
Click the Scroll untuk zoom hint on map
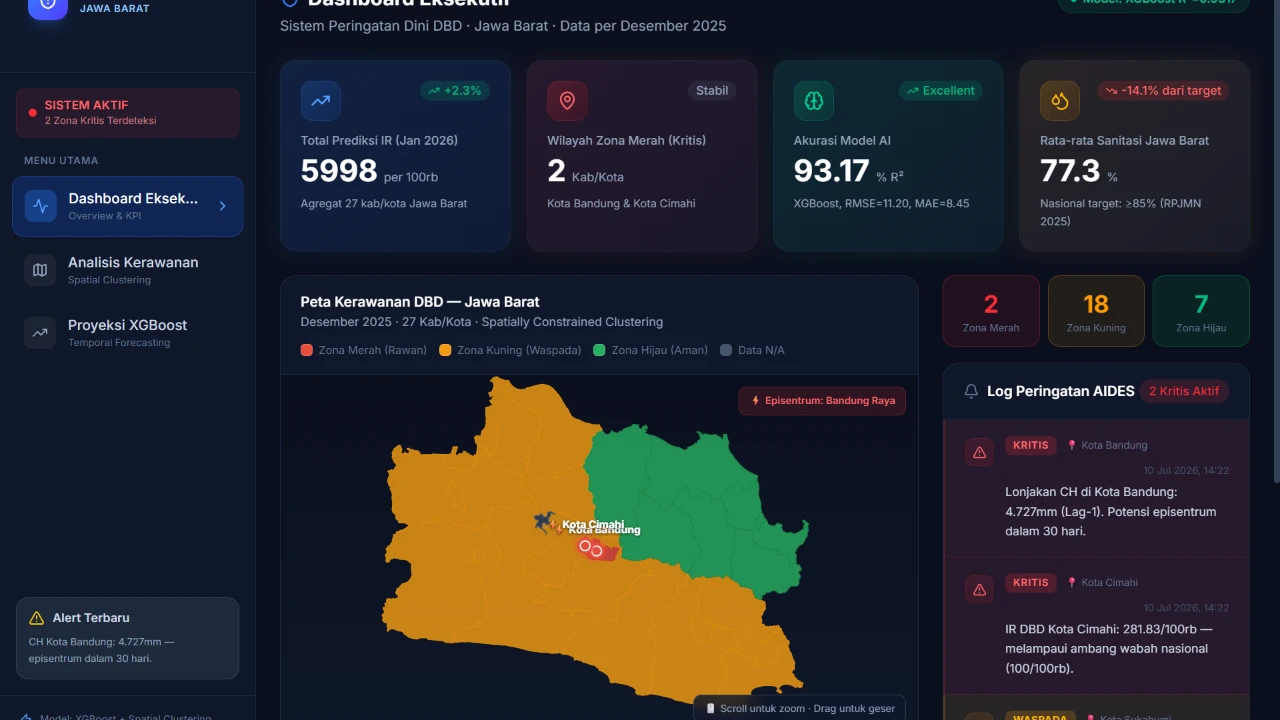point(800,708)
